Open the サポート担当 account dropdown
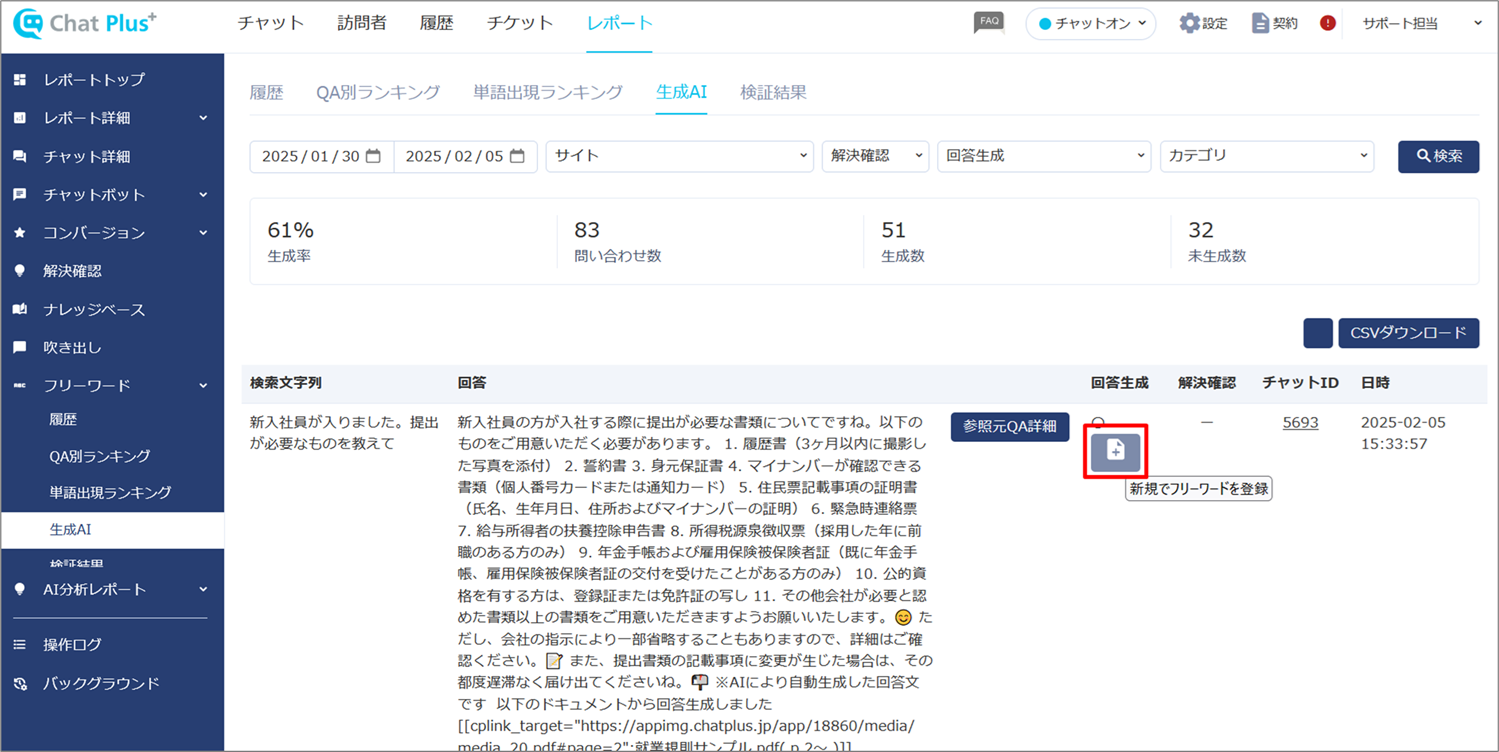 coord(1422,24)
